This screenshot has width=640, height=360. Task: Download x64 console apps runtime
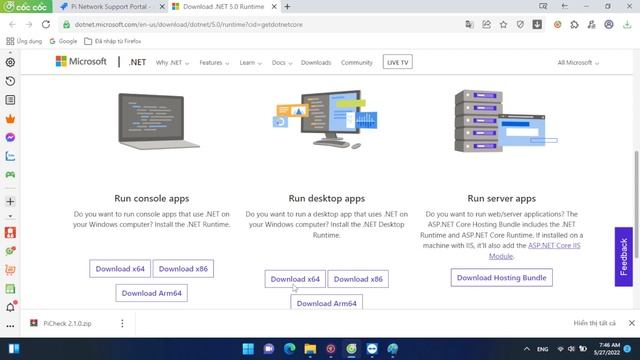pyautogui.click(x=120, y=269)
